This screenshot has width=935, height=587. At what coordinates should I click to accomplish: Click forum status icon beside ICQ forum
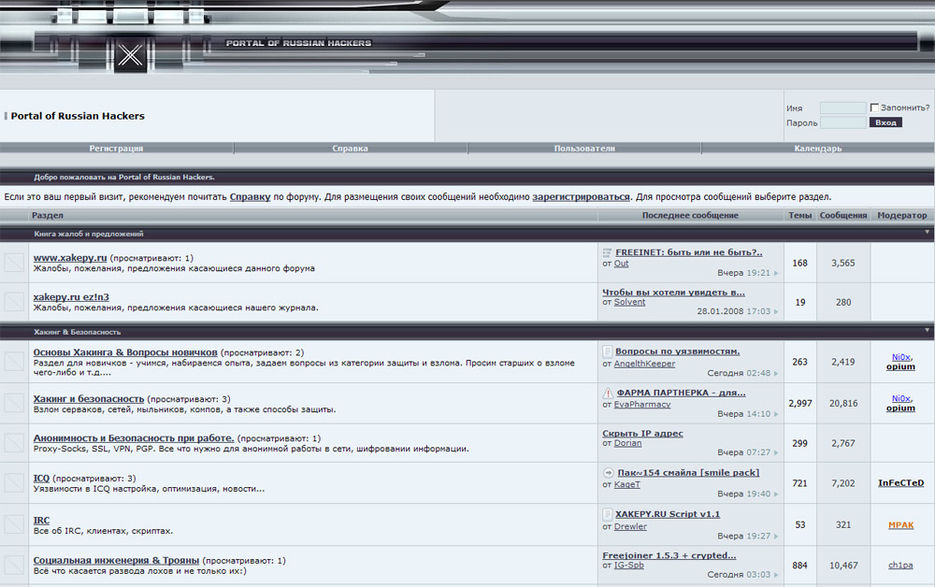[14, 483]
